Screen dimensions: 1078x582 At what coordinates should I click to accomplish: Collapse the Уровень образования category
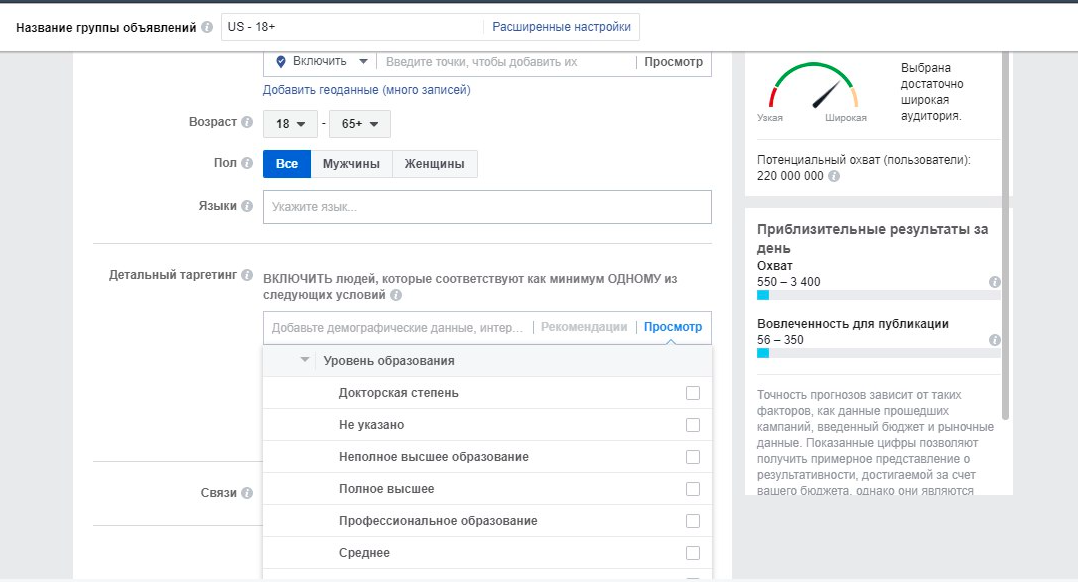pos(305,360)
